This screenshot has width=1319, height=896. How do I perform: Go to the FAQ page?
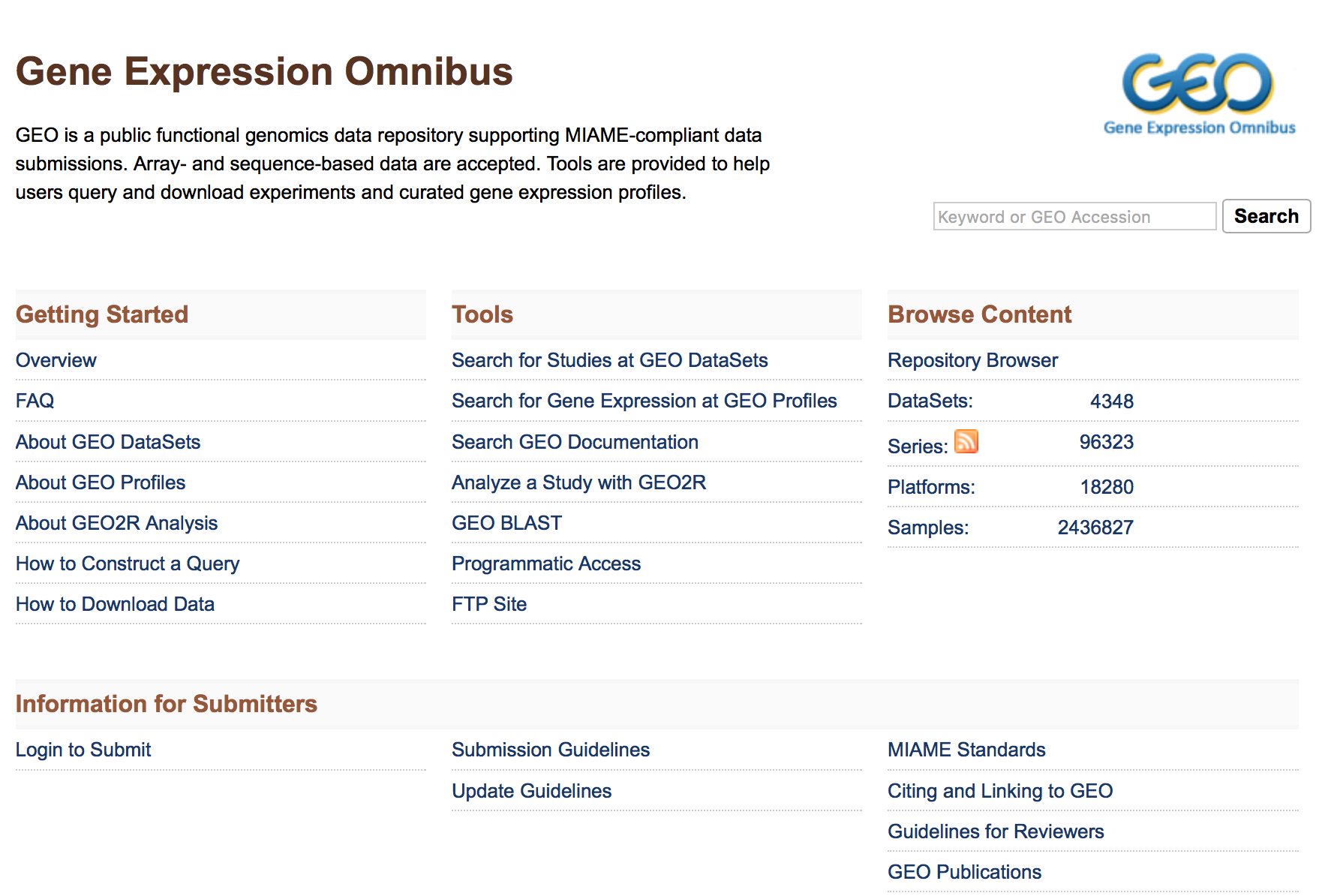(x=35, y=401)
